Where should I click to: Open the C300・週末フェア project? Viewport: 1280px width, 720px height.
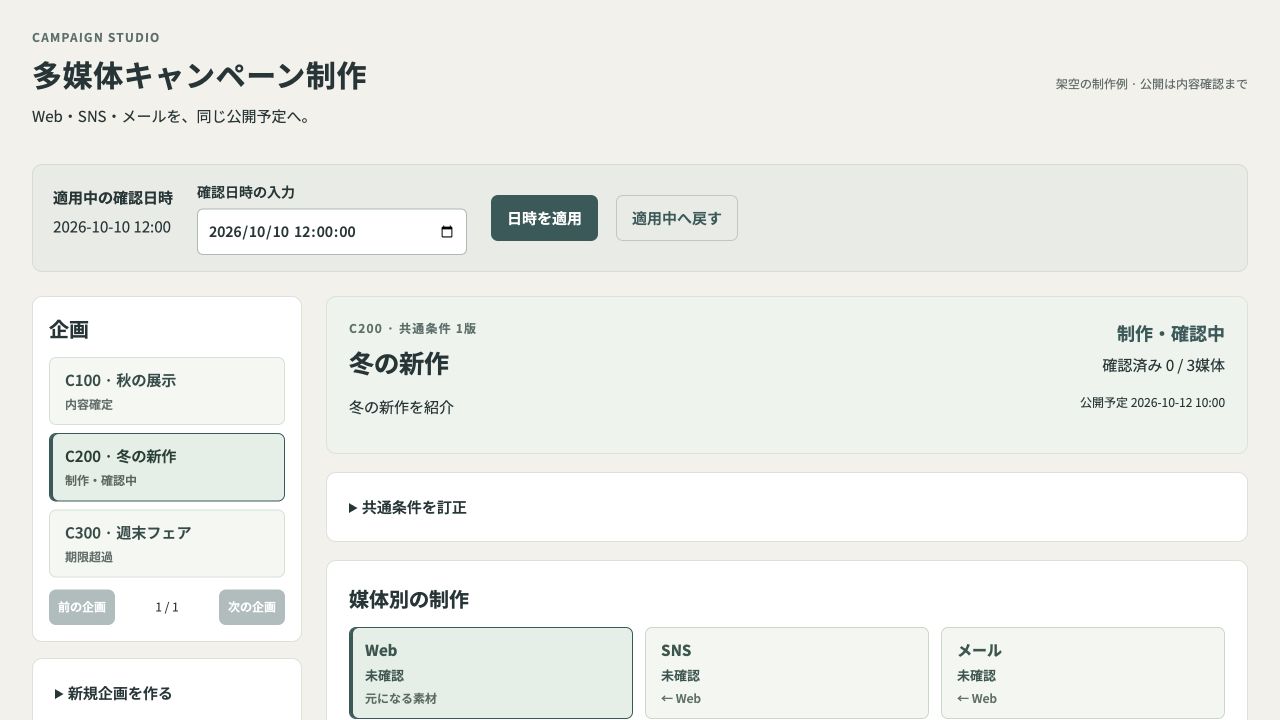(x=167, y=543)
